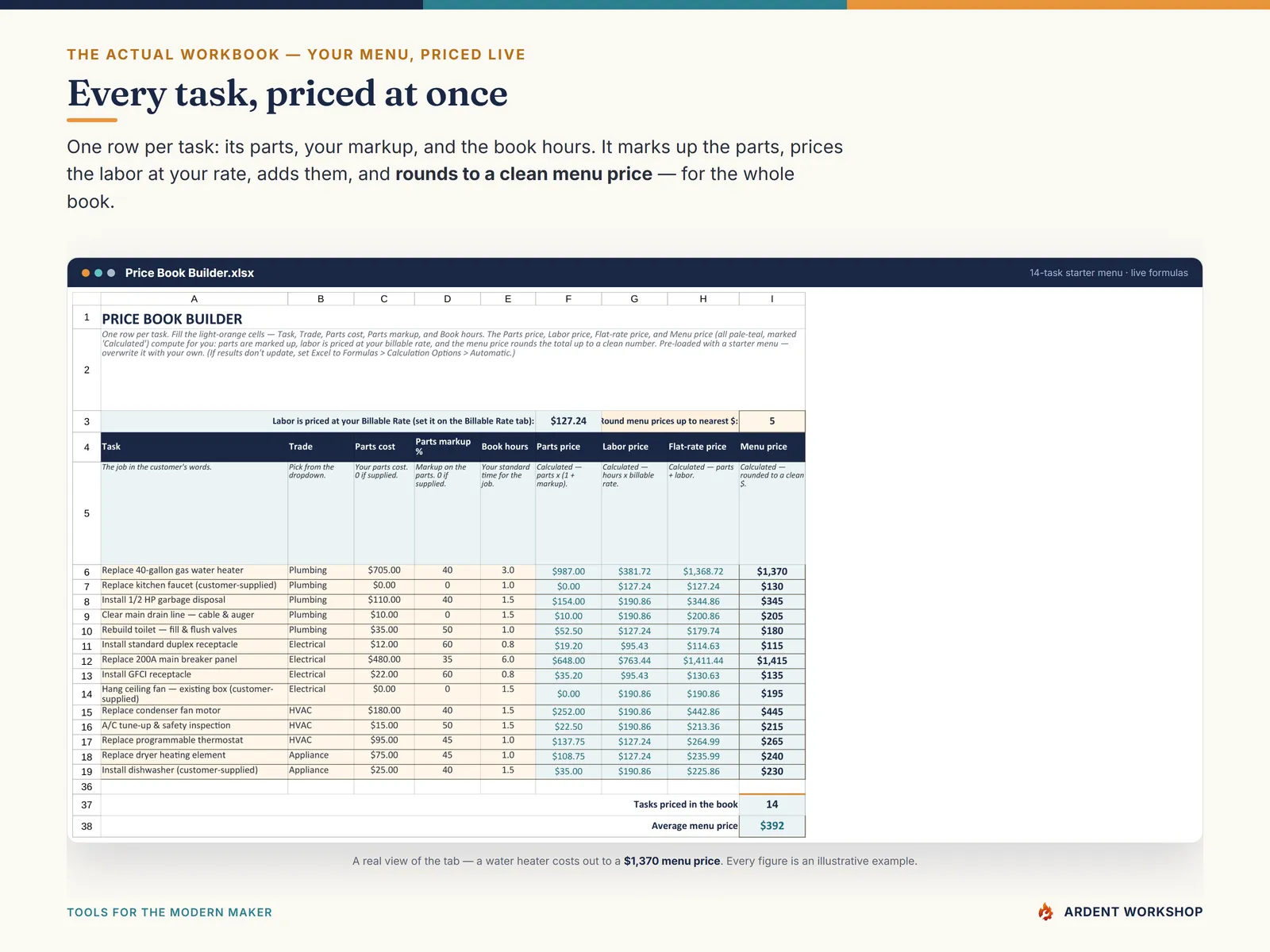The image size is (1270, 952).
Task: Click '14-task starter menu · live formulas' label
Action: pos(1109,273)
